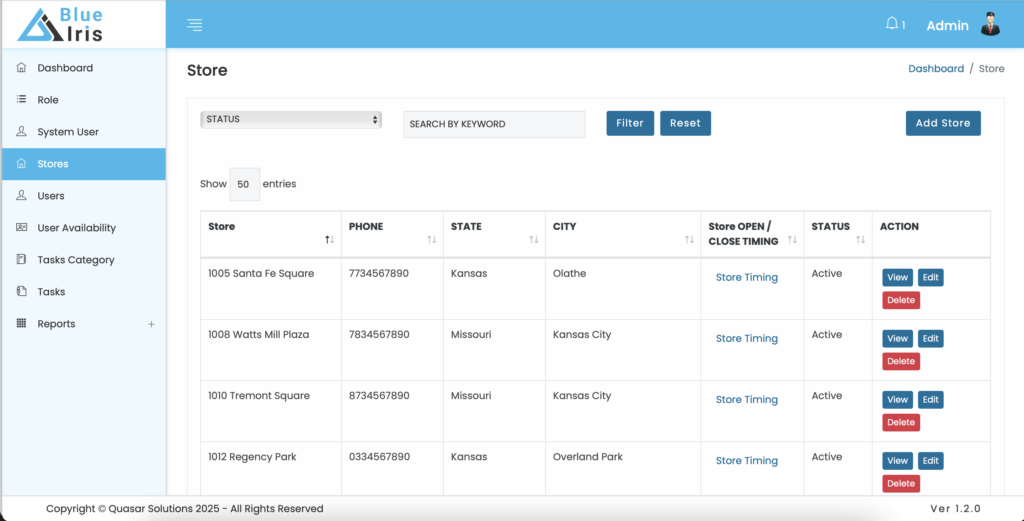Image resolution: width=1024 pixels, height=521 pixels.
Task: Sort table by CITY column arrows
Action: coord(689,240)
